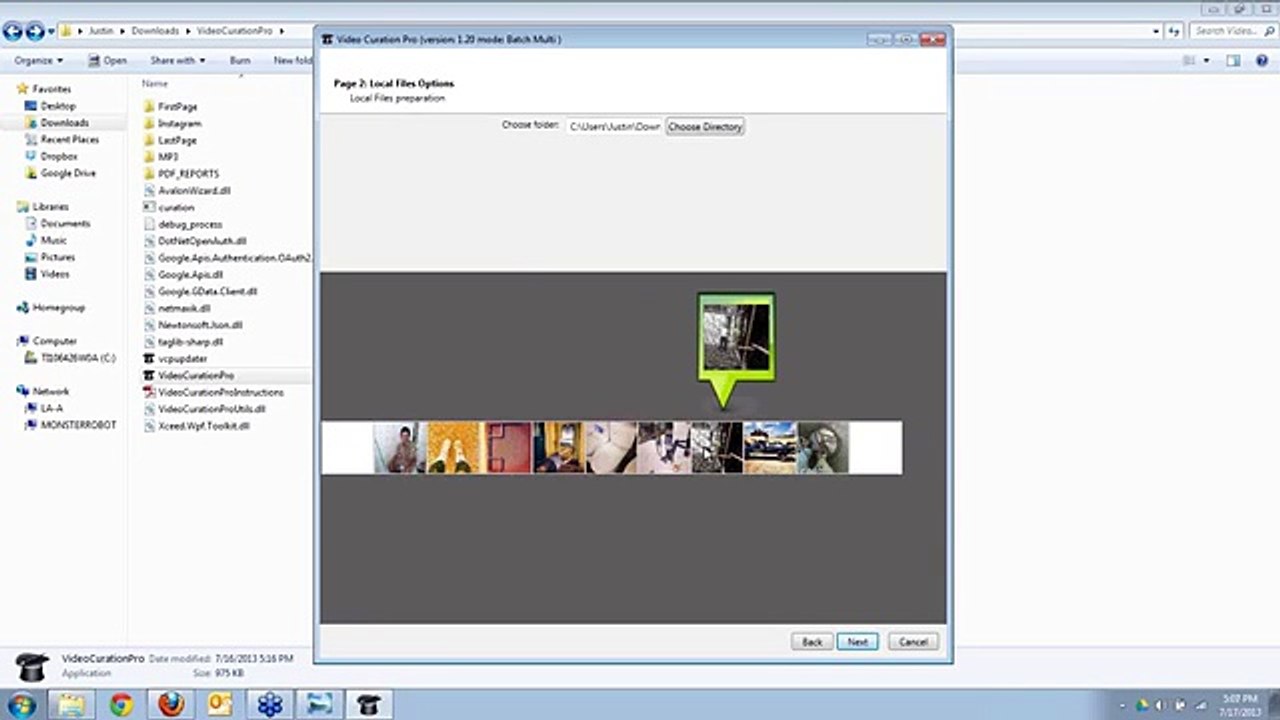Launch Google Chrome from the taskbar
The height and width of the screenshot is (720, 1280).
click(x=122, y=704)
